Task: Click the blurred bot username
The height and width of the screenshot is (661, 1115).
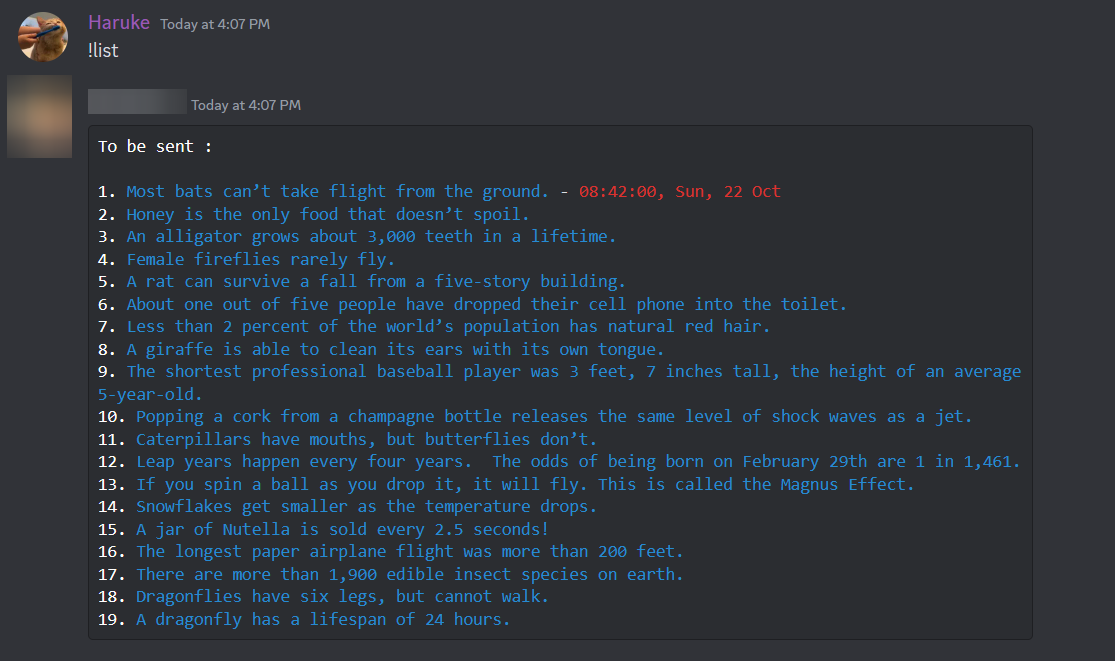Action: tap(135, 100)
